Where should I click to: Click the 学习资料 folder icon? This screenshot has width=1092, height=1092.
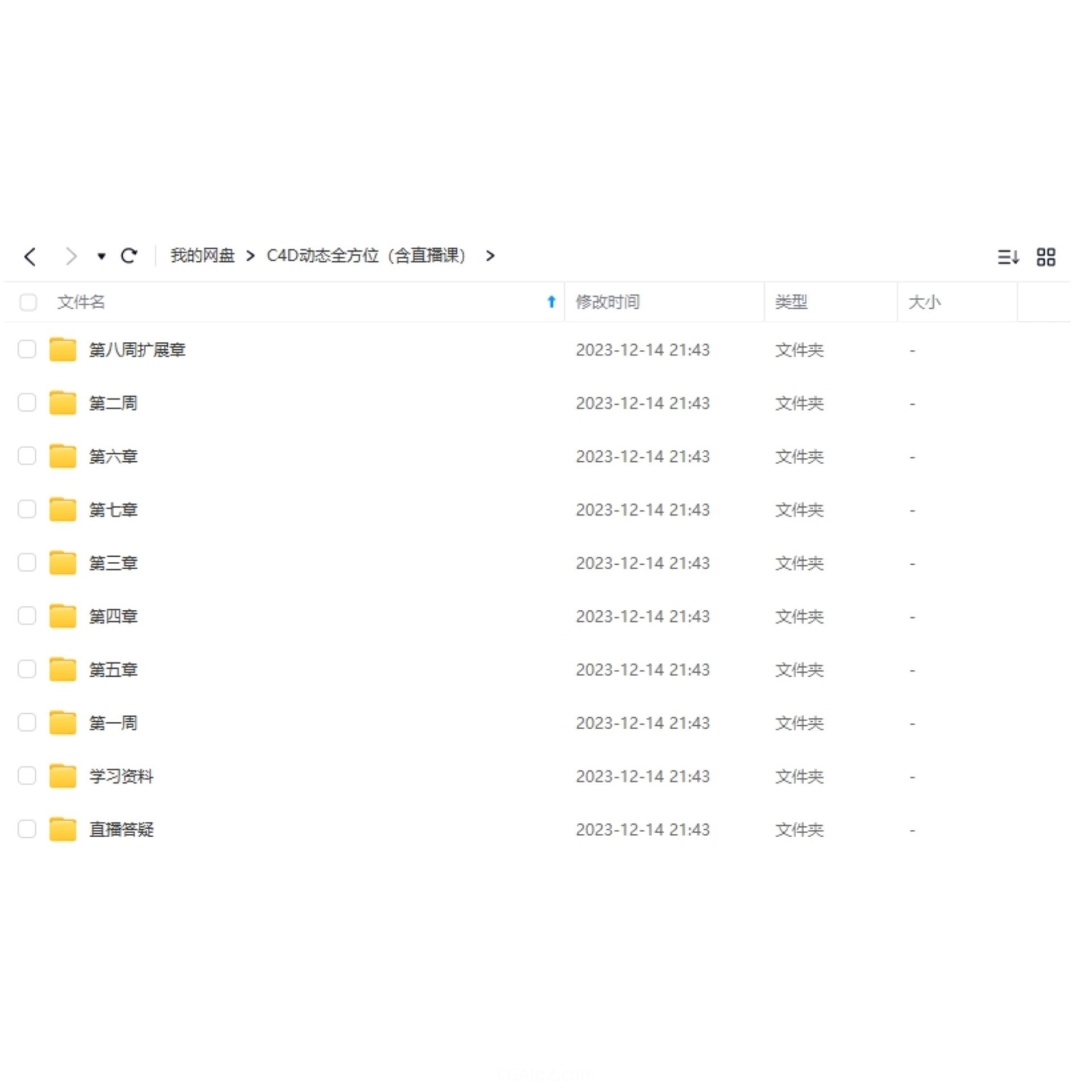click(x=63, y=776)
